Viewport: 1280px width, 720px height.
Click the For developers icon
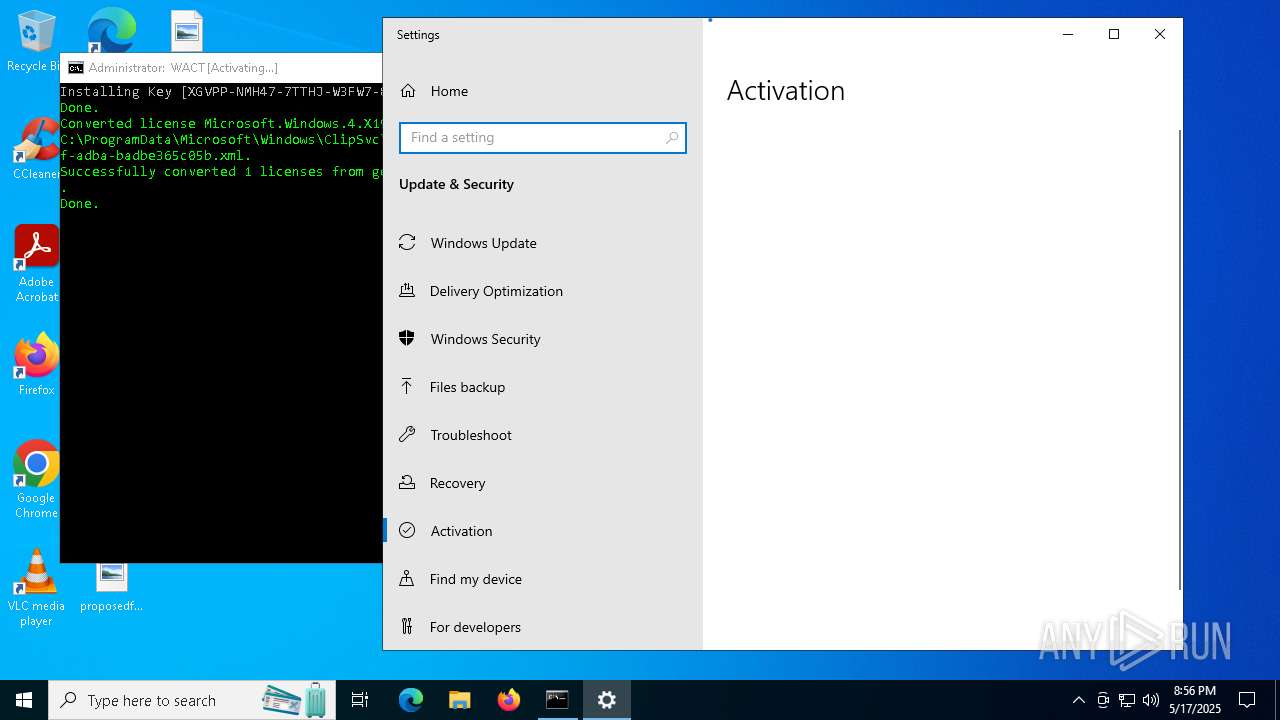407,627
